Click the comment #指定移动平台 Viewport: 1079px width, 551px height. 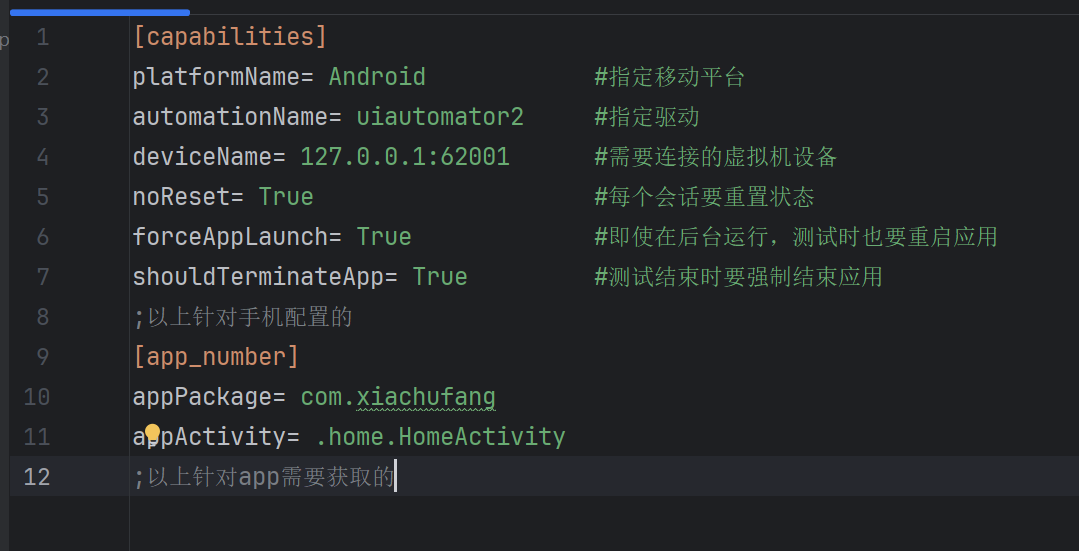coord(670,76)
